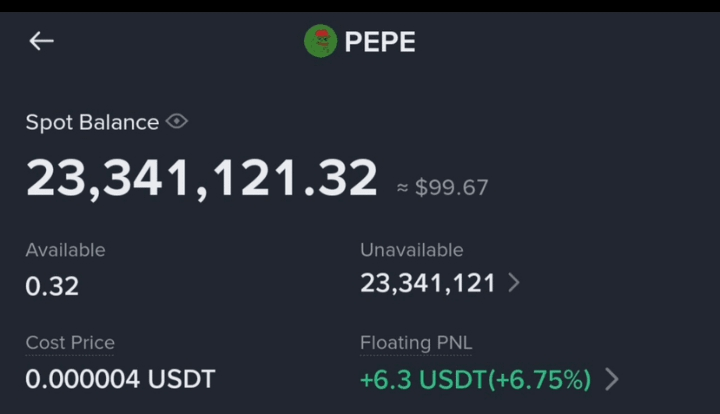Open the 23,341,121 unavailable amount
Viewport: 720px width, 414px height.
428,283
